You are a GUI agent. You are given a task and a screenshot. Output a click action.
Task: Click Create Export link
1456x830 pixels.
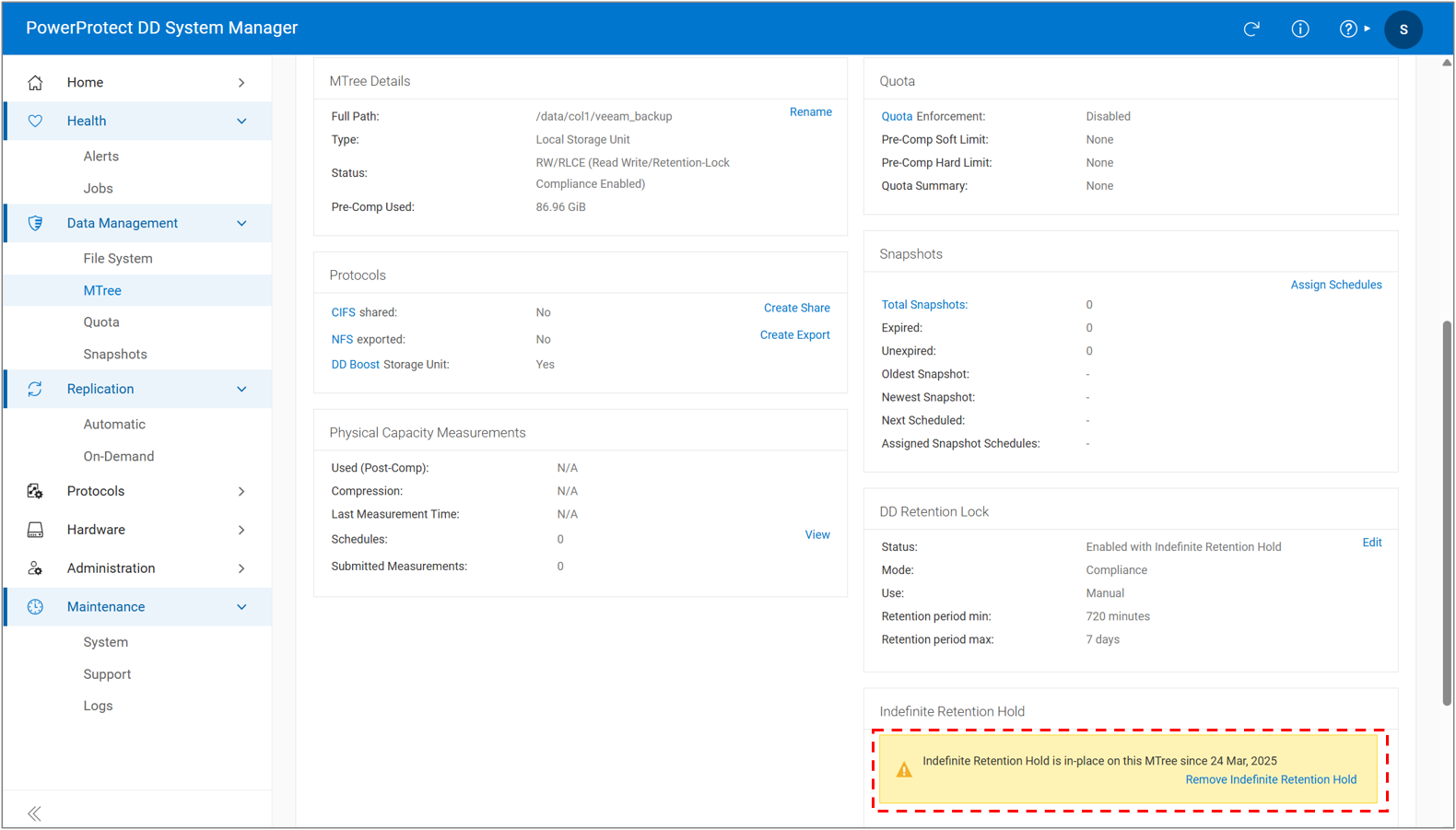coord(795,335)
